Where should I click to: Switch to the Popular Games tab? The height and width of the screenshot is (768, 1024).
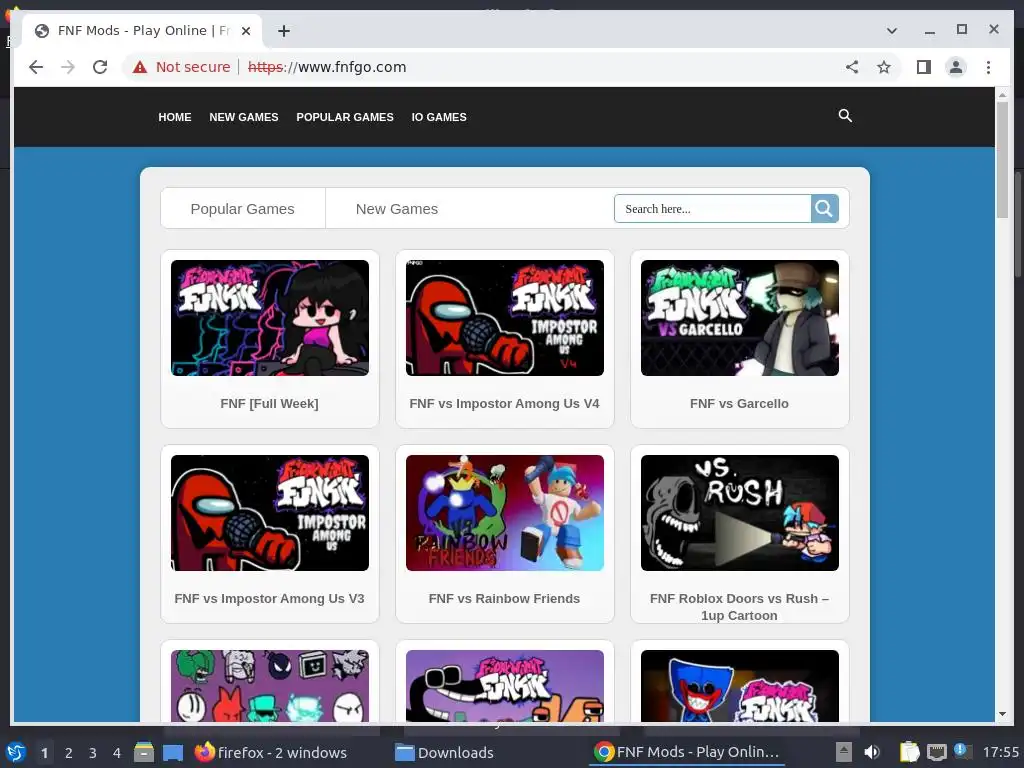(x=242, y=209)
